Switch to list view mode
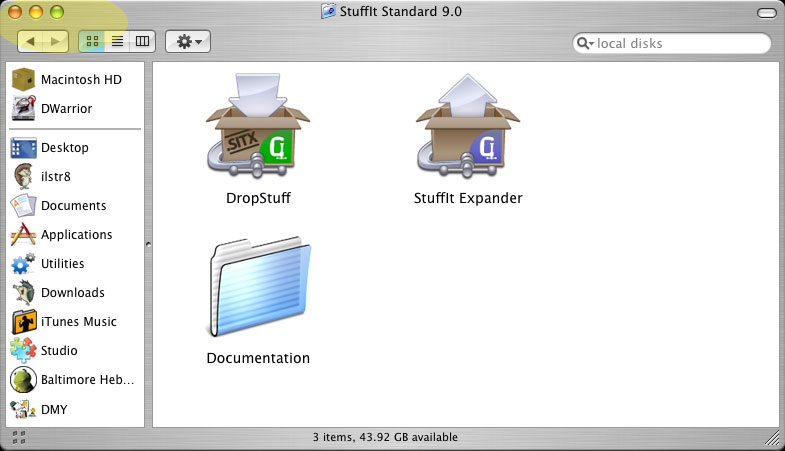The width and height of the screenshot is (785, 451). point(117,42)
